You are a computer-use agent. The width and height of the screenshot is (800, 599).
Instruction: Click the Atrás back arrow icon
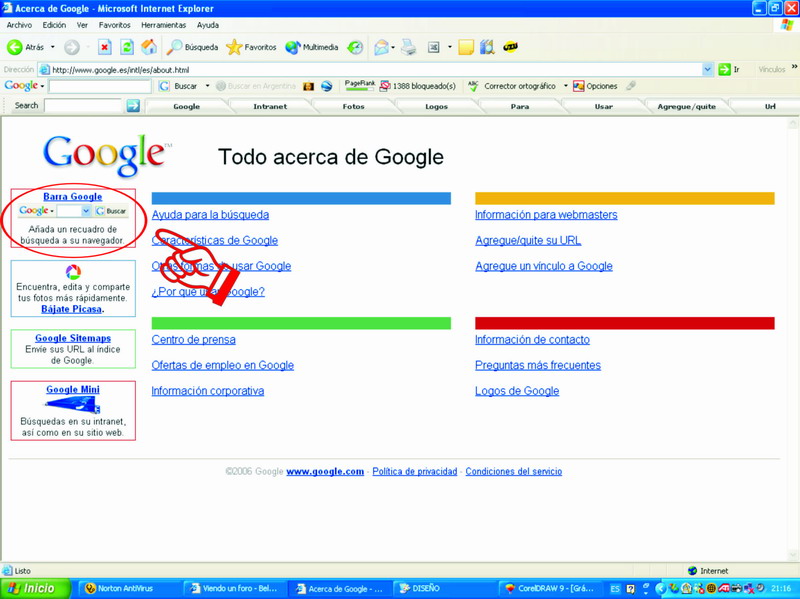tap(15, 47)
